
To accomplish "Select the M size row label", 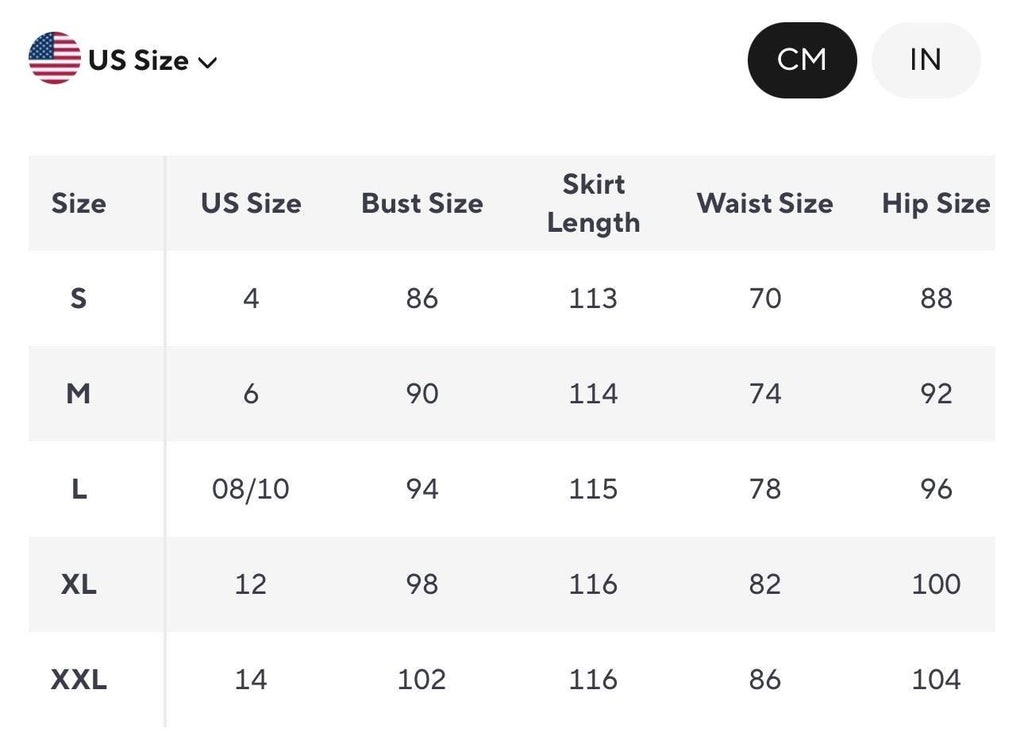I will point(78,394).
